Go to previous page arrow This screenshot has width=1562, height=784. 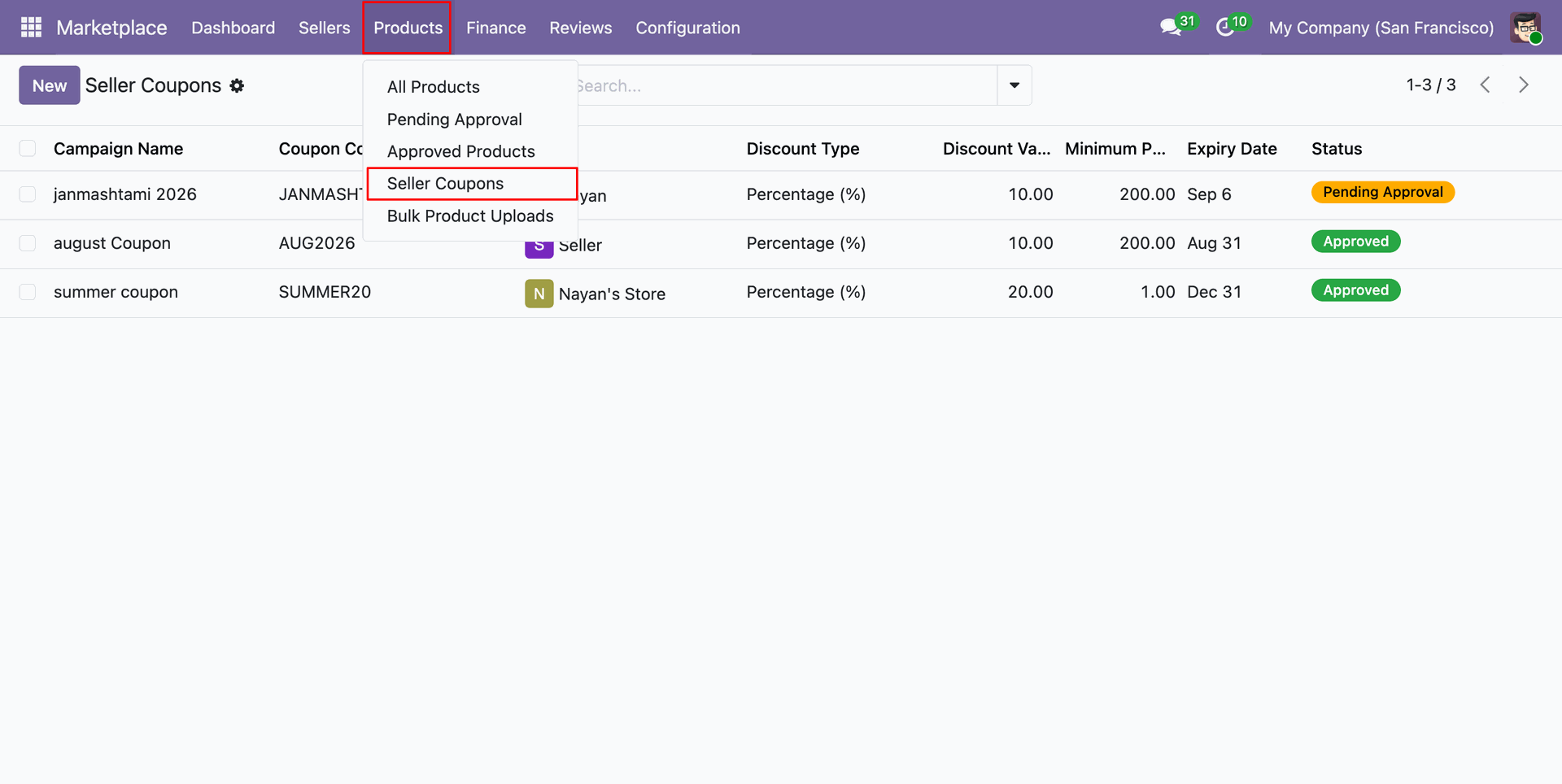1486,85
